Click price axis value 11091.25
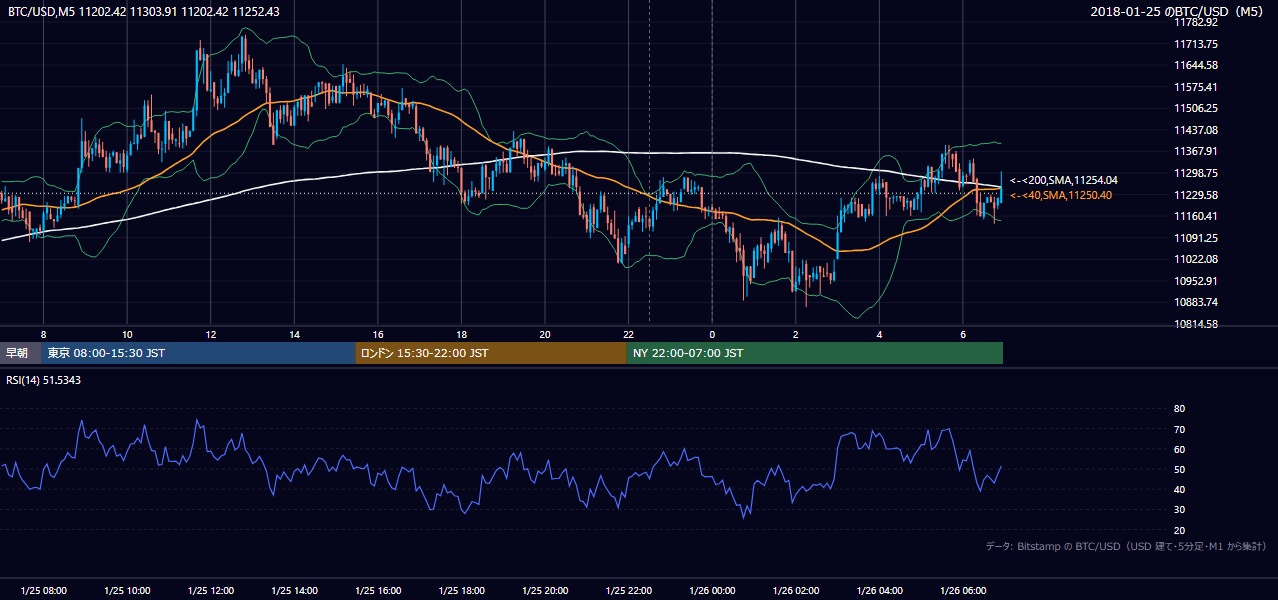Viewport: 1278px width, 600px height. point(1196,238)
